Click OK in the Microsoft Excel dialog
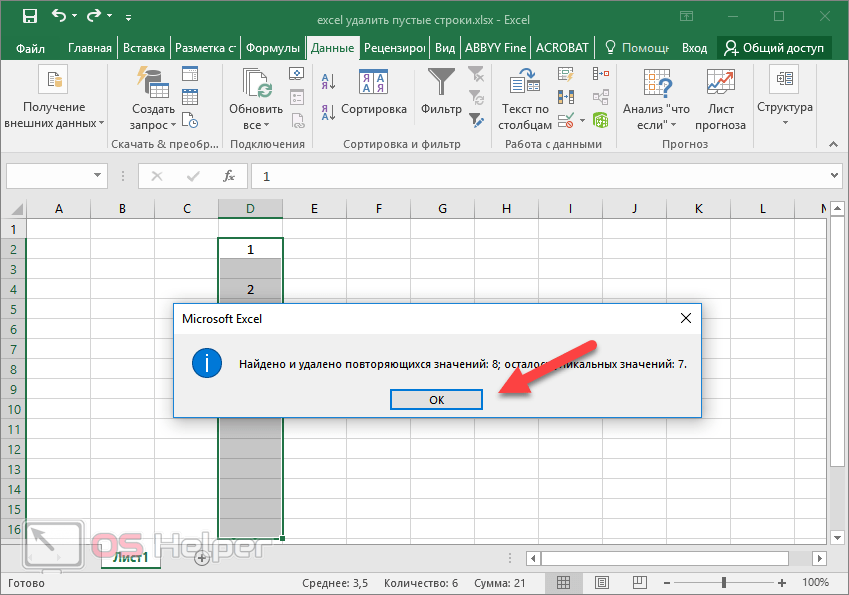849x595 pixels. pyautogui.click(x=436, y=399)
